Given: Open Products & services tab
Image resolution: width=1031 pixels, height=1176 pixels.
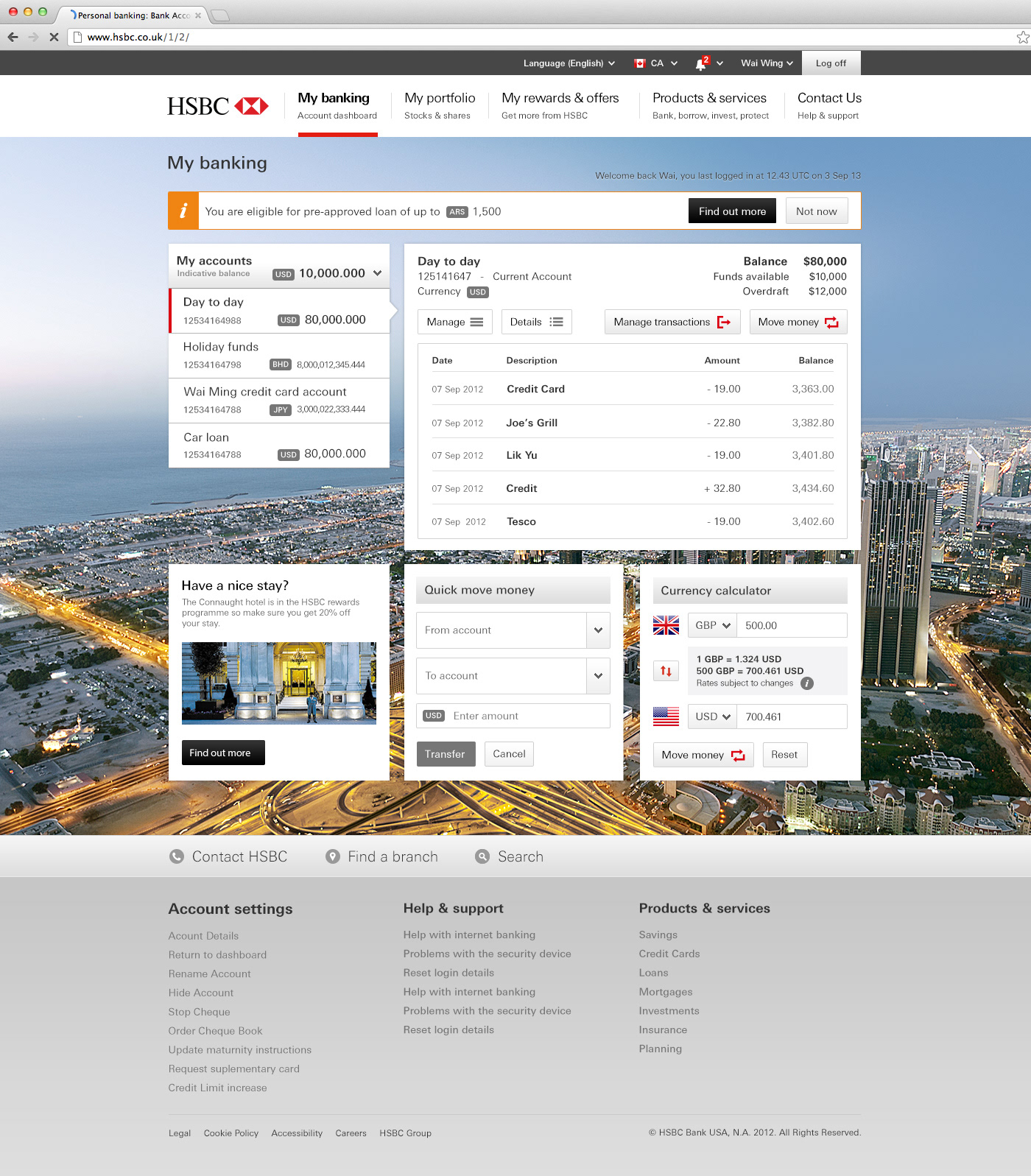Looking at the screenshot, I should pyautogui.click(x=710, y=105).
